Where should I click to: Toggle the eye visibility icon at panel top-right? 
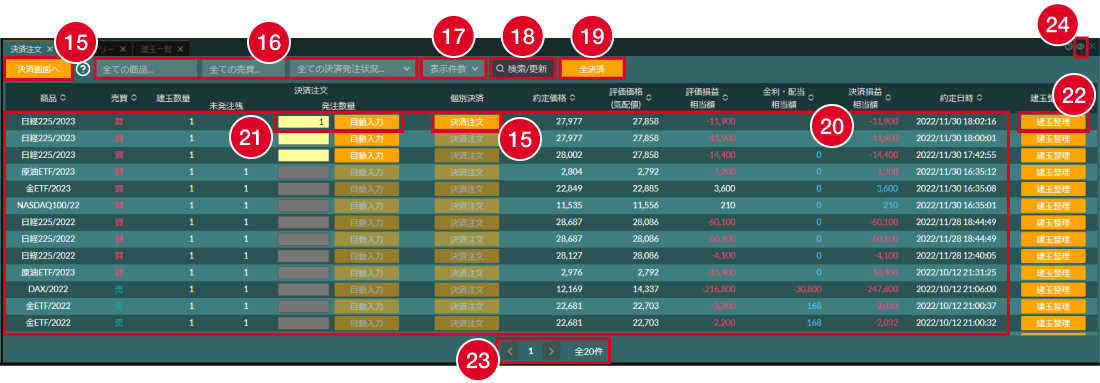click(x=1080, y=46)
